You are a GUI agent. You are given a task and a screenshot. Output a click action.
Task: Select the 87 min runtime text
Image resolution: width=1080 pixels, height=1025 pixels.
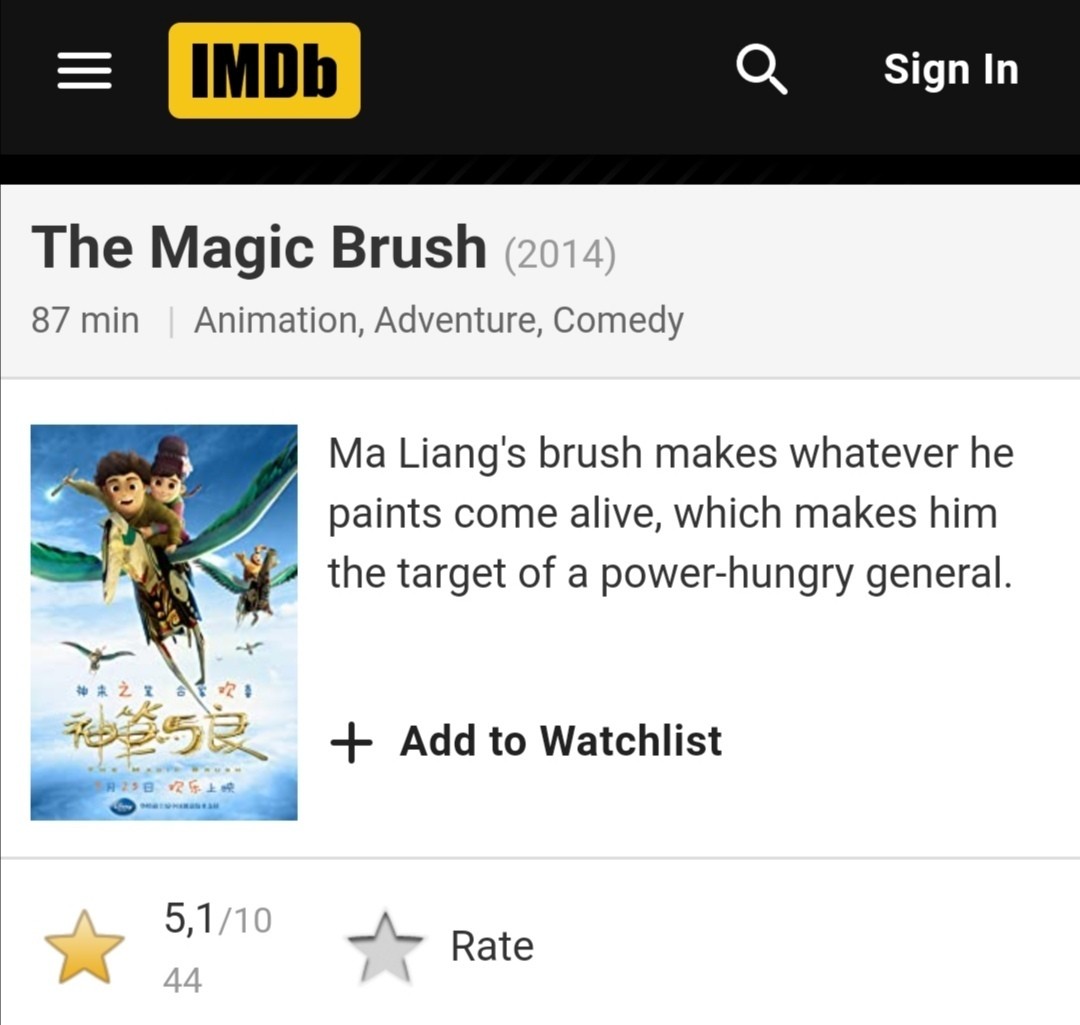(x=85, y=321)
